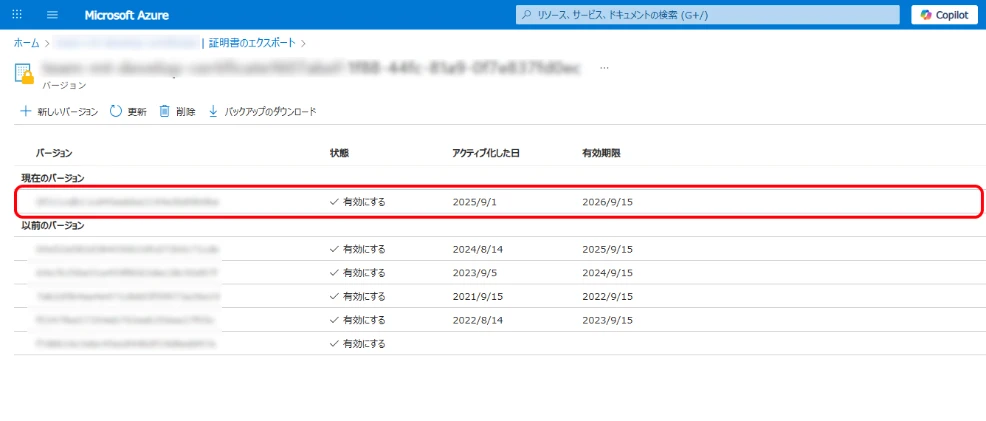Go to ホーム breadcrumb link
The image size is (986, 421).
26,43
